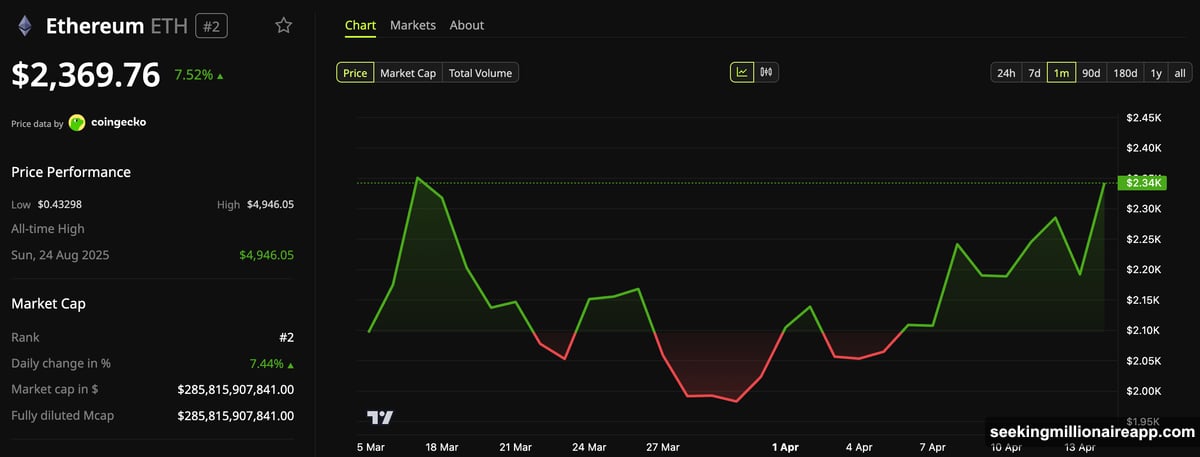This screenshot has width=1200, height=457.
Task: Click the $2.45K price axis label
Action: point(1143,118)
